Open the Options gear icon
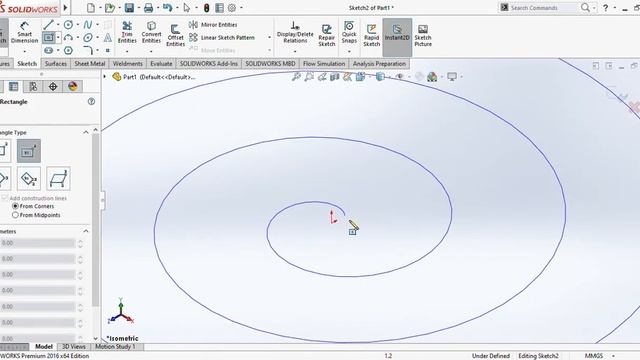The image size is (640, 360). tap(232, 8)
